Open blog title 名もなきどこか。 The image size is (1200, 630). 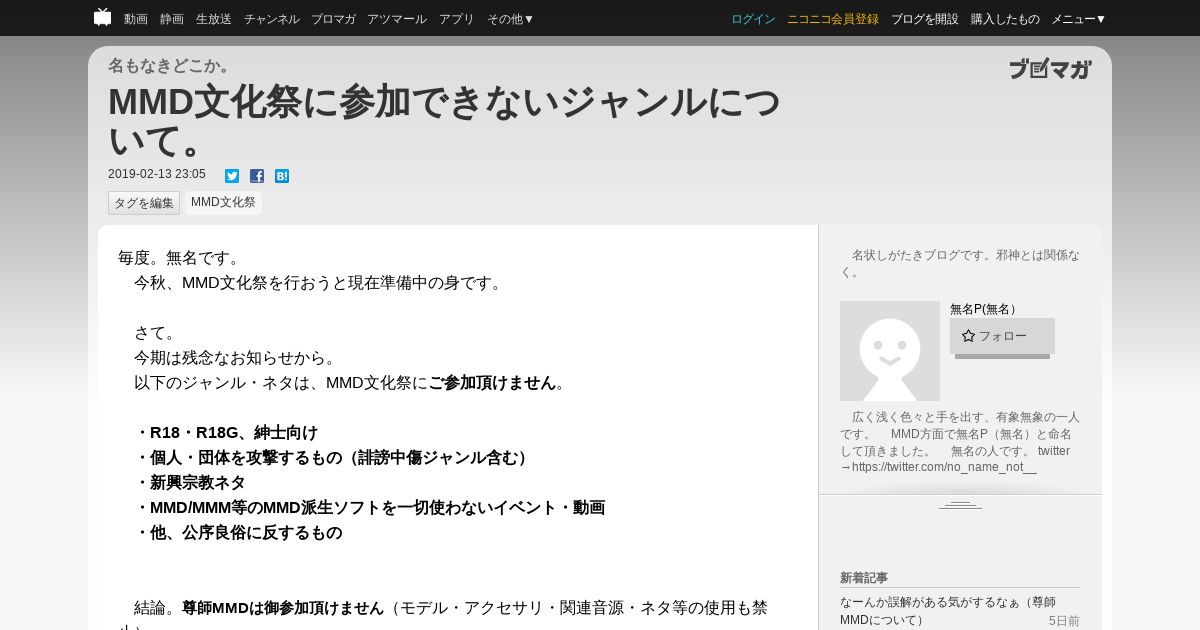coord(171,66)
